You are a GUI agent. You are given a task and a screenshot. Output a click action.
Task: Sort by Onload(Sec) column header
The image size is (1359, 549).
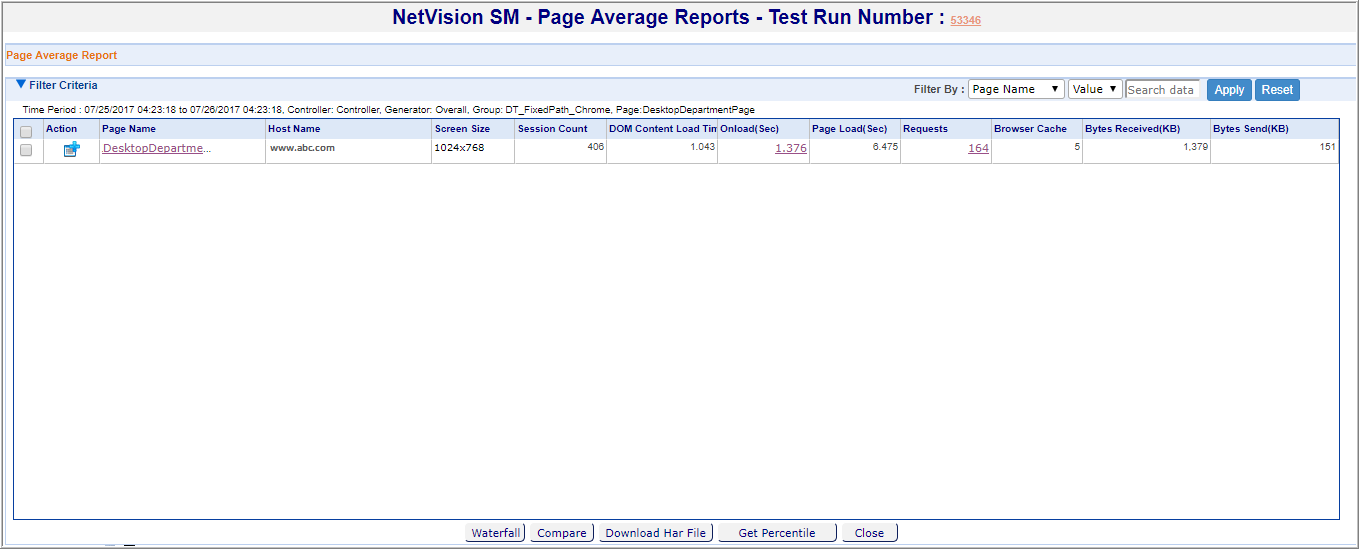pos(763,129)
